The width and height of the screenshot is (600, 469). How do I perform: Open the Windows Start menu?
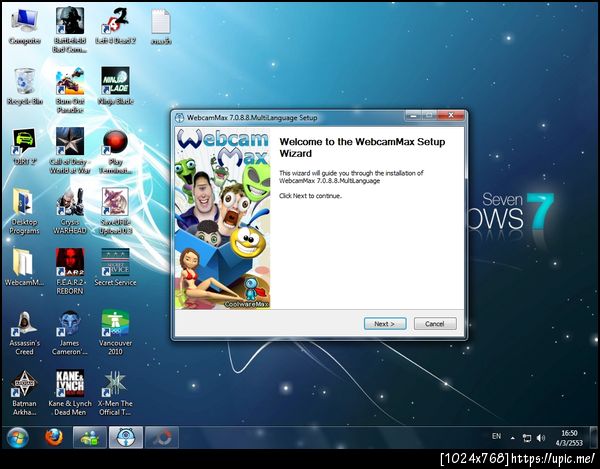pyautogui.click(x=17, y=437)
